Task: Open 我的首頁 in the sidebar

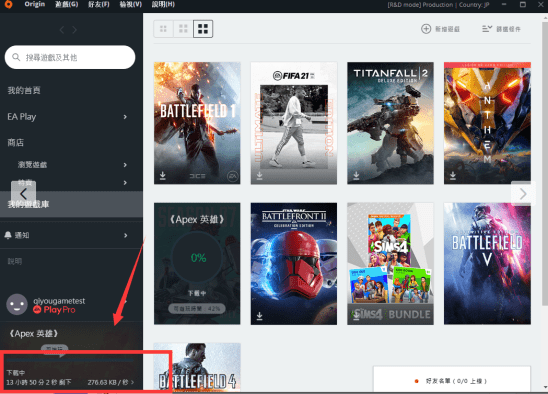Action: [24, 91]
